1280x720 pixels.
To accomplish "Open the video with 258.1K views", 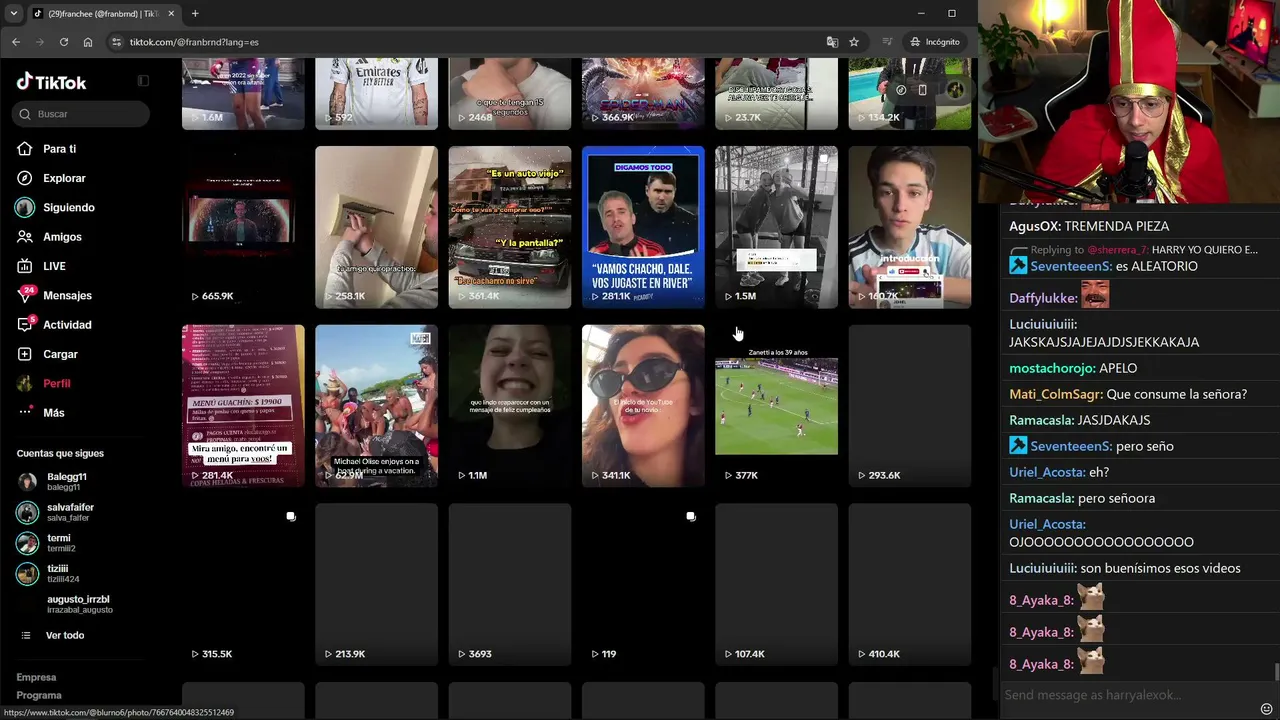I will pos(376,227).
